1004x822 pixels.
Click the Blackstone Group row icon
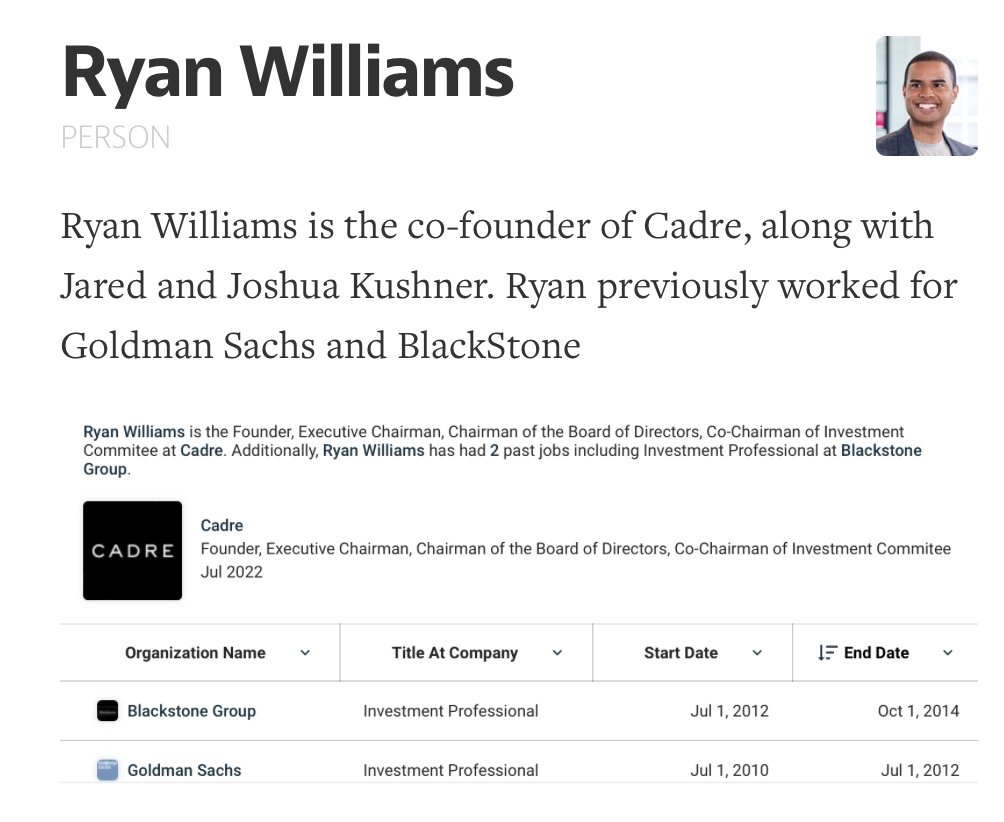pos(107,711)
